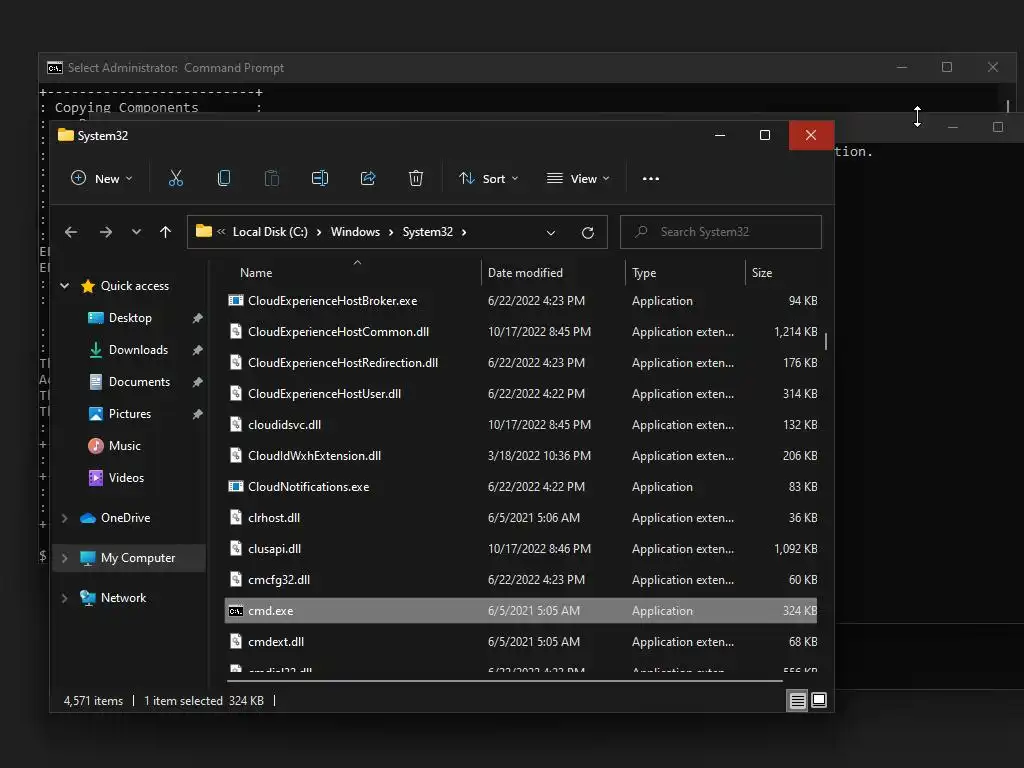Open the View dropdown menu
Viewport: 1024px width, 768px height.
pos(578,178)
